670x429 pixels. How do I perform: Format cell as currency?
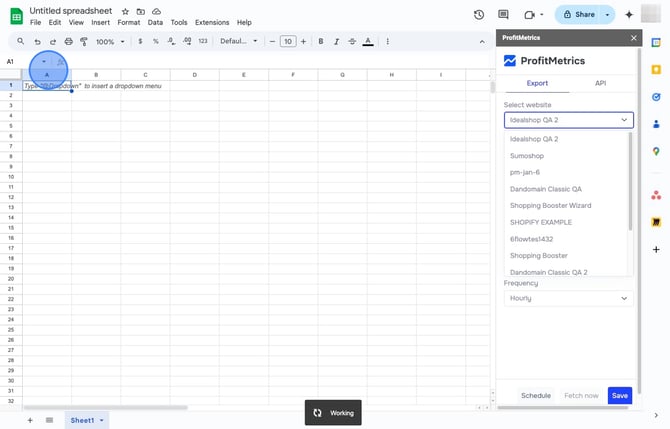pyautogui.click(x=140, y=41)
